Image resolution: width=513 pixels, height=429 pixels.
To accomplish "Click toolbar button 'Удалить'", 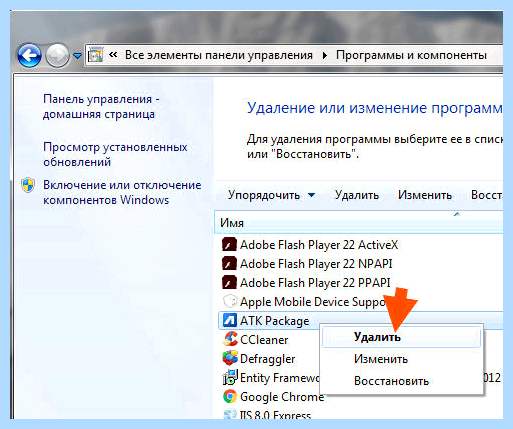I will 357,195.
